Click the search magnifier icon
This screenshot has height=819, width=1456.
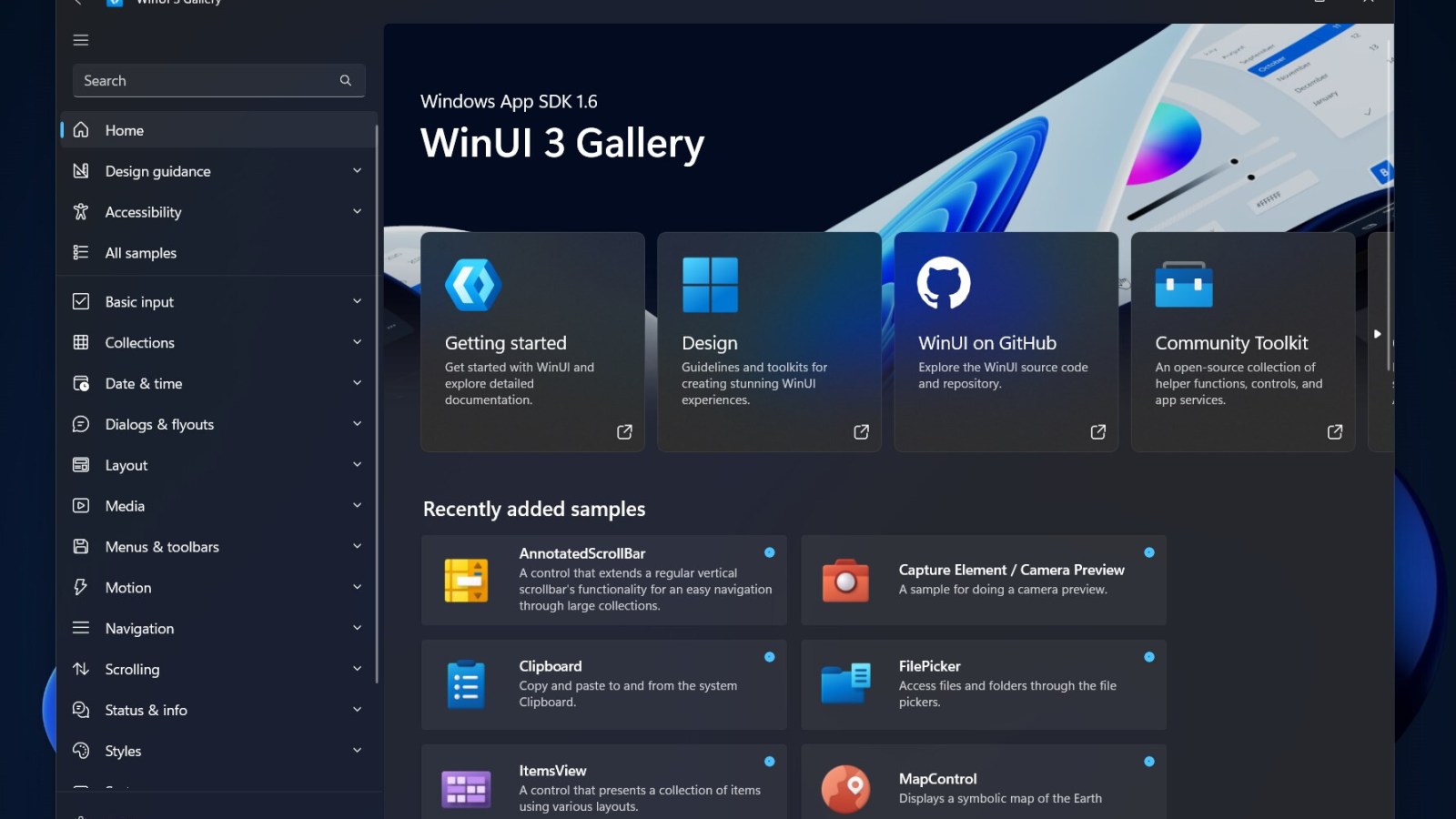coord(346,81)
